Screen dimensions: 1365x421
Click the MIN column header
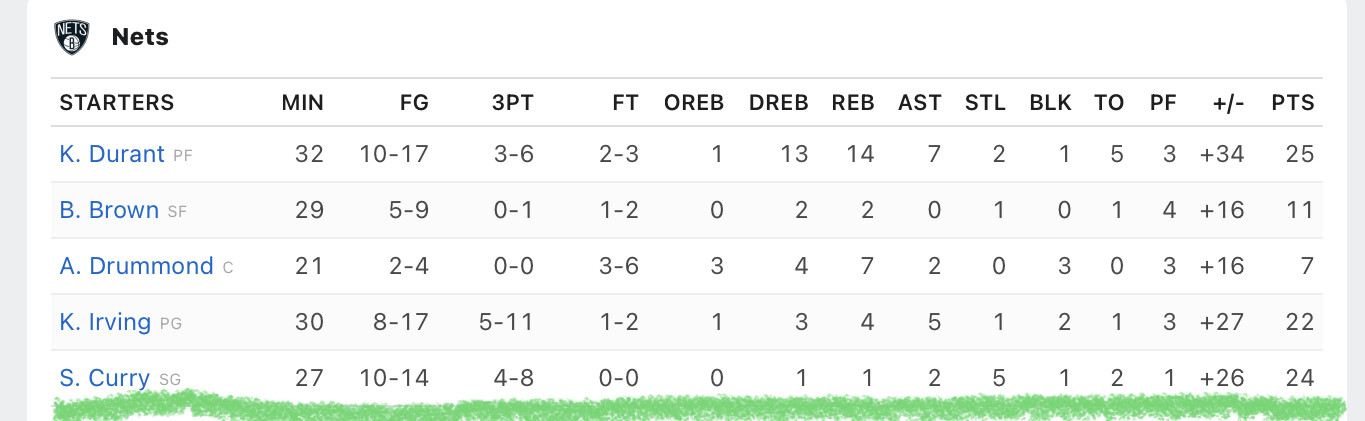point(303,102)
